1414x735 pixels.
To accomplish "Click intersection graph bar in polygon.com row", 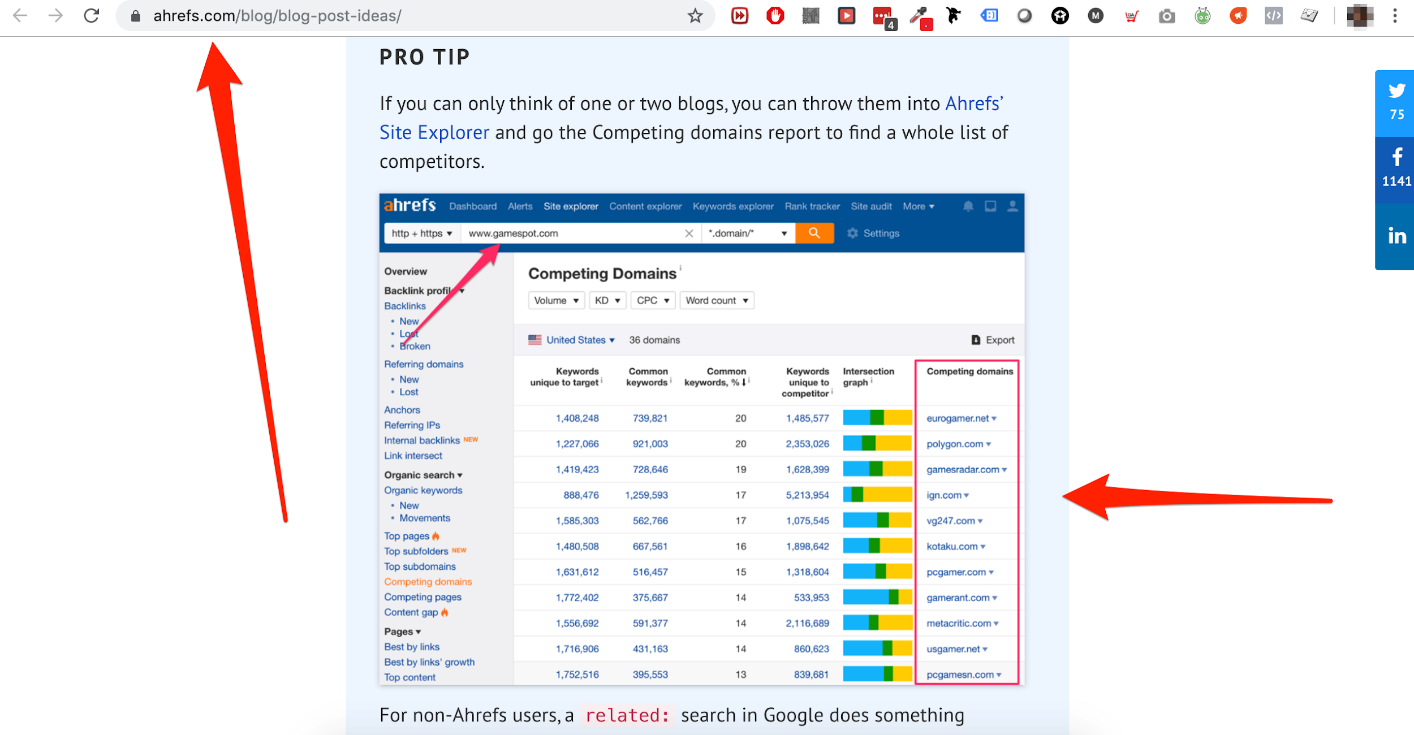I will pos(877,443).
